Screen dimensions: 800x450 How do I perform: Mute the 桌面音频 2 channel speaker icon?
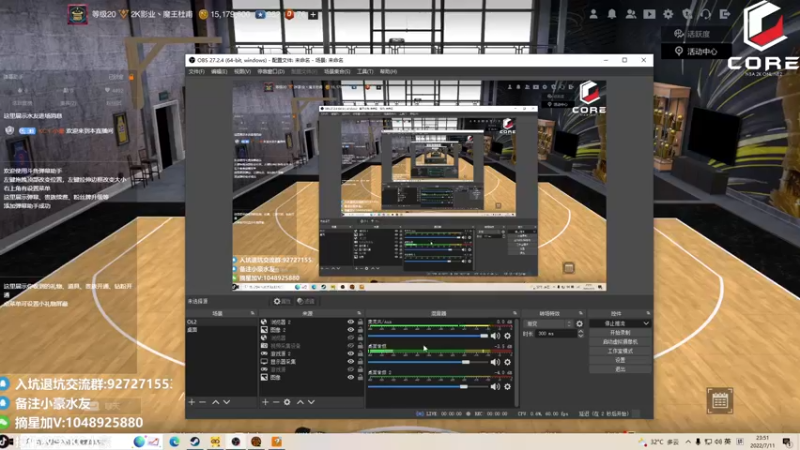point(495,387)
